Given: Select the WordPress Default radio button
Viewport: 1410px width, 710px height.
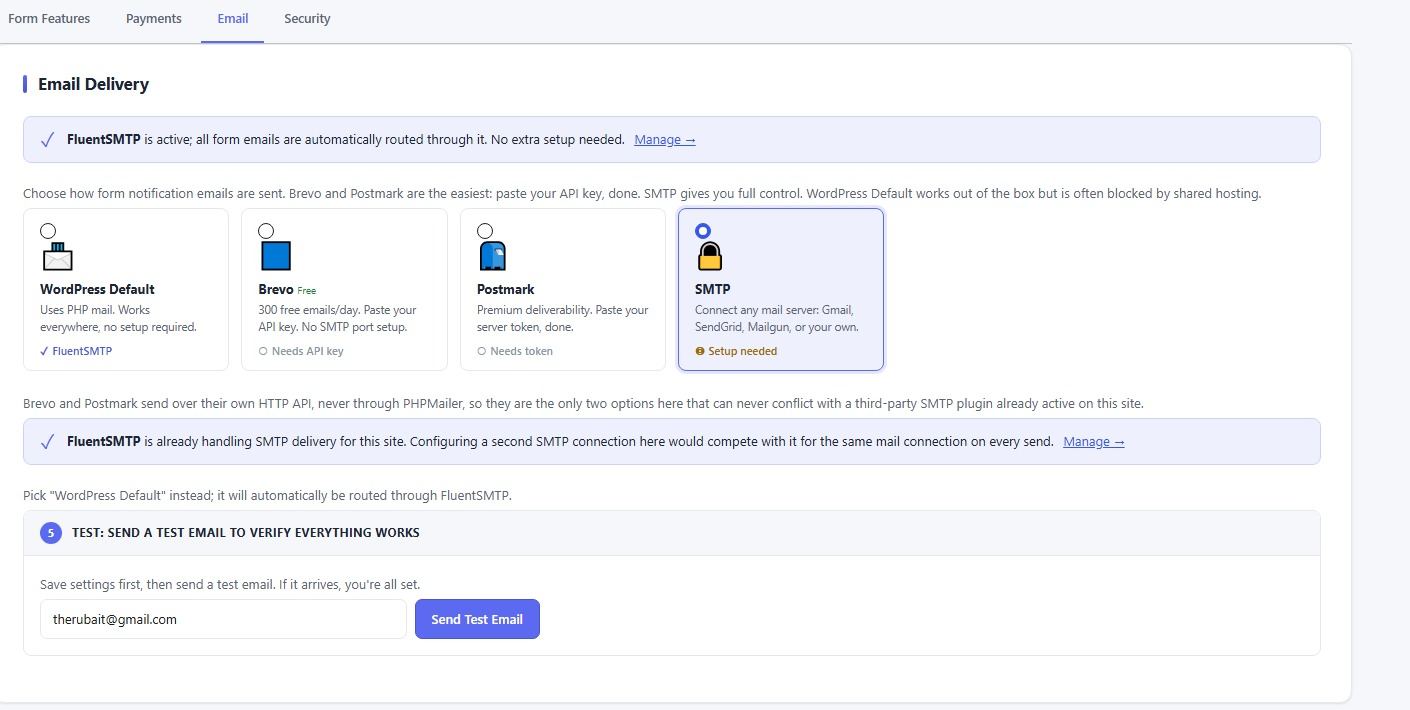Looking at the screenshot, I should (x=48, y=231).
